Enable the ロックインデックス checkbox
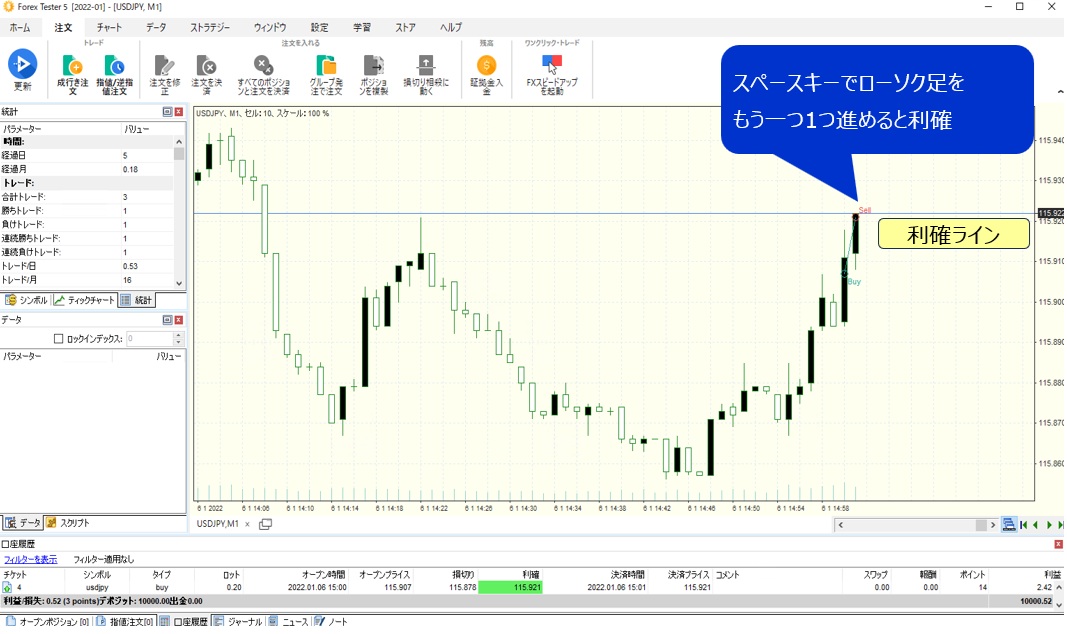The height and width of the screenshot is (634, 1067). pyautogui.click(x=58, y=339)
